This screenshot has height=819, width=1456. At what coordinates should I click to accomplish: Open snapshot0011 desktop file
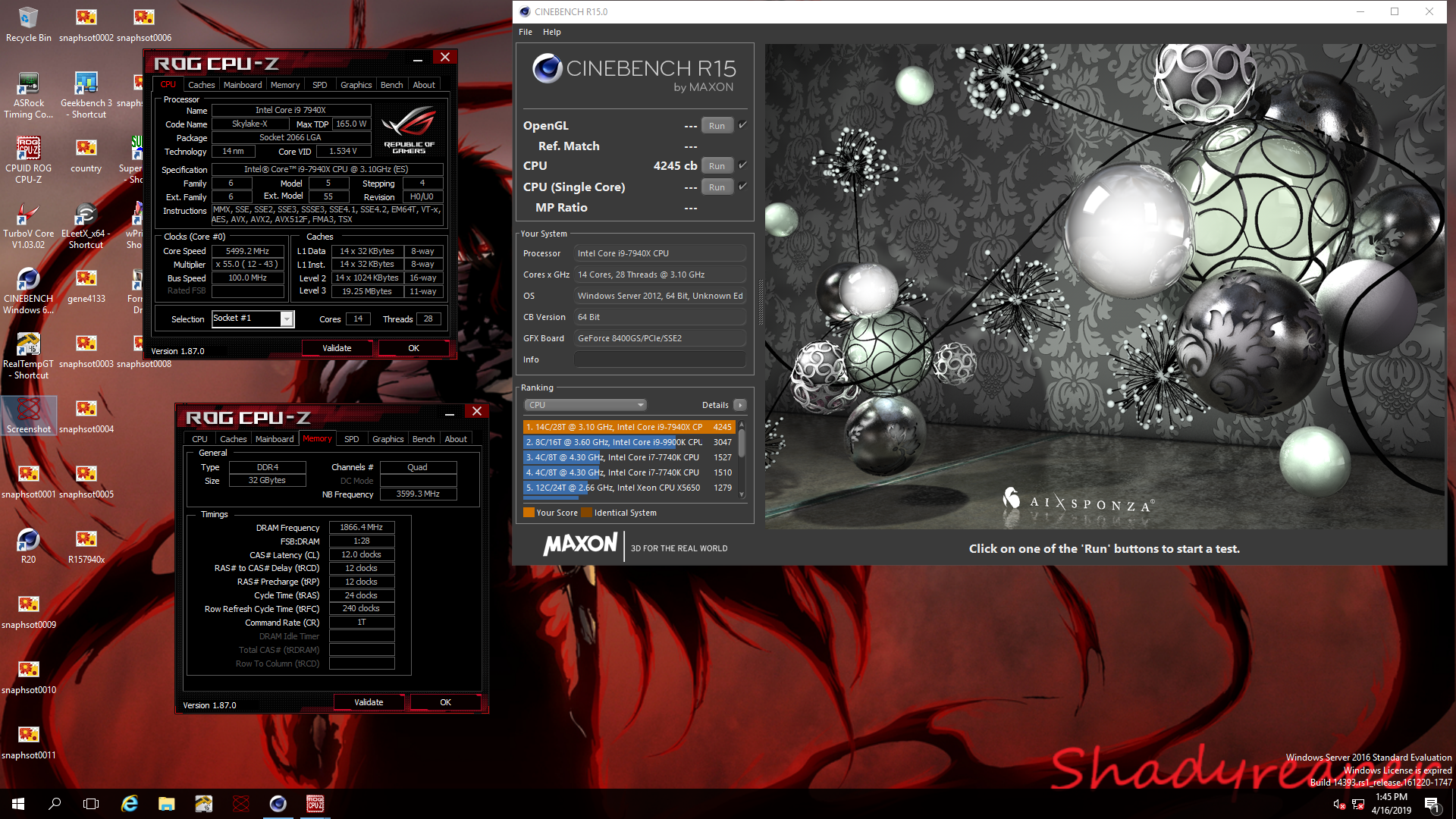point(28,742)
